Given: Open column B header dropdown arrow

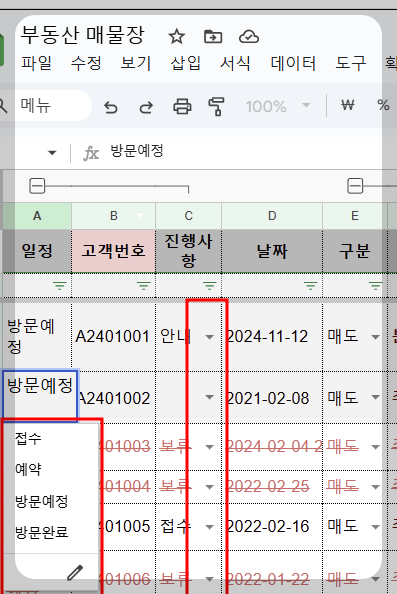Looking at the screenshot, I should click(x=139, y=216).
